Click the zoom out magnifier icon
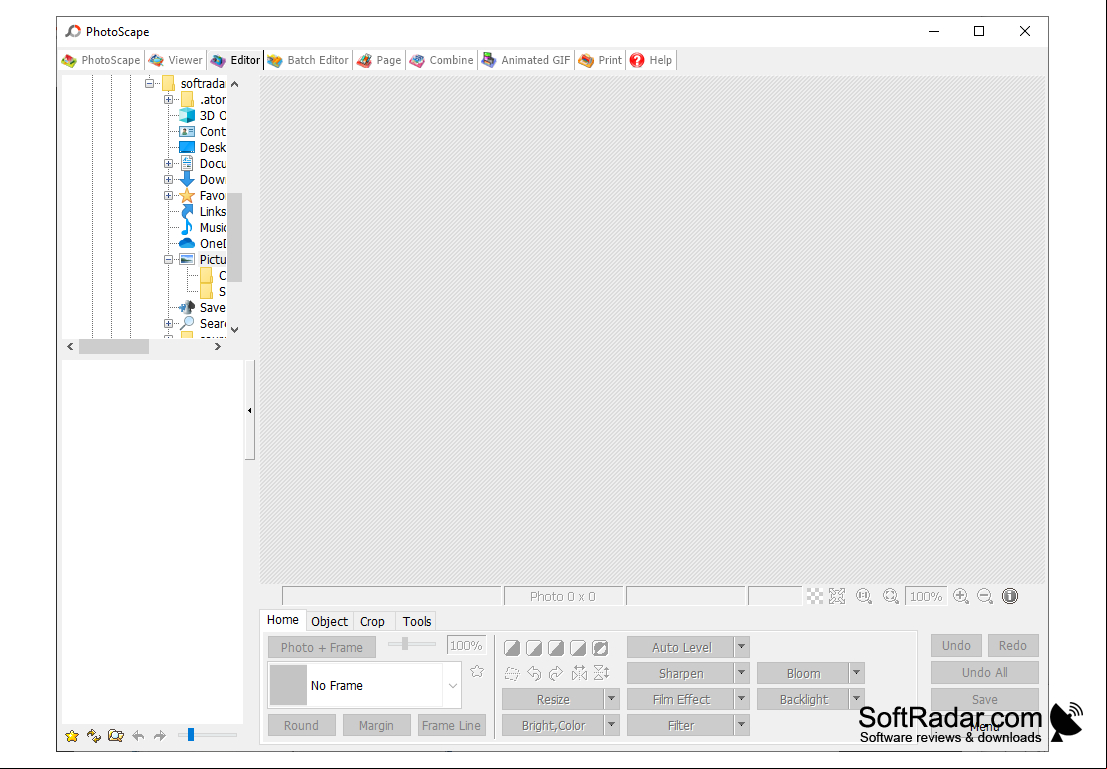The image size is (1107, 769). click(x=985, y=596)
